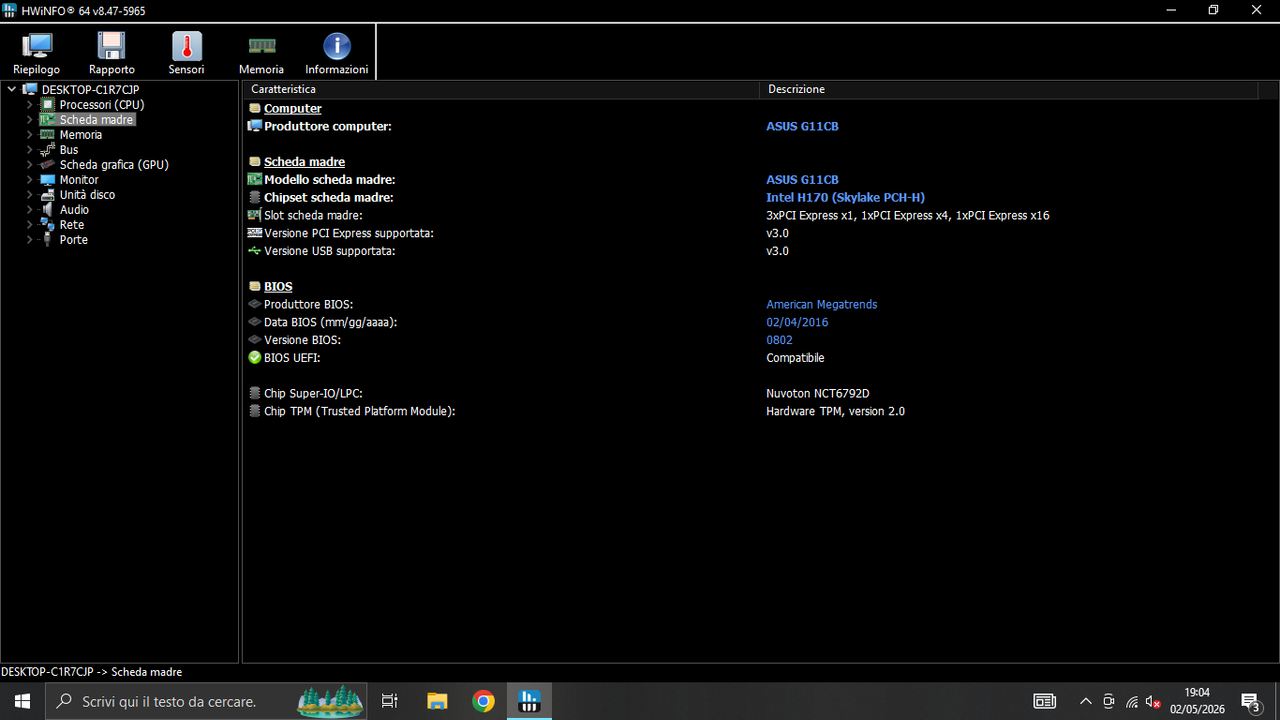Expand the Scheda madre node arrow
Screen dimensions: 1280x720
coord(30,120)
